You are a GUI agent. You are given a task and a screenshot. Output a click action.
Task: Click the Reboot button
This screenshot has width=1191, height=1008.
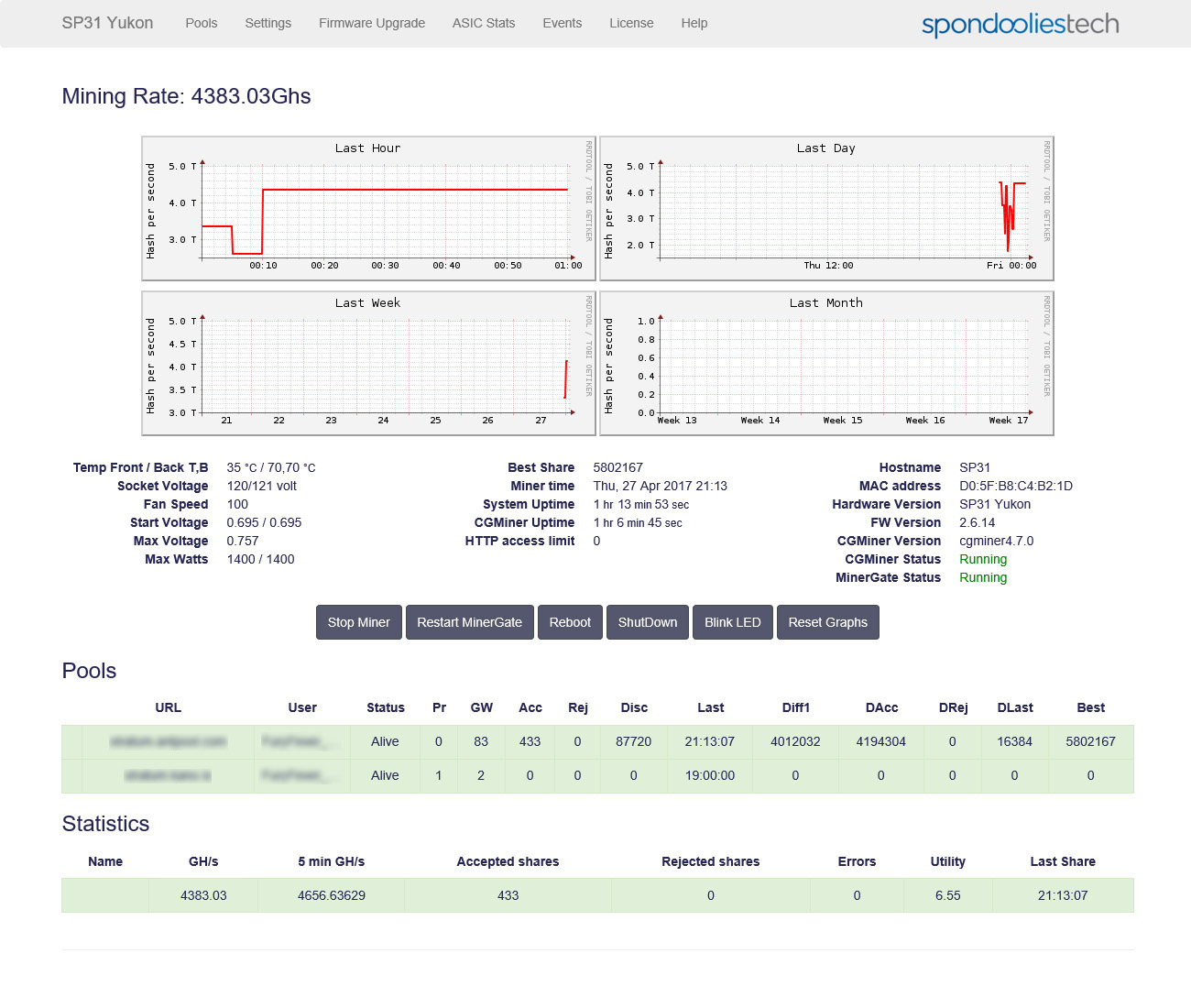click(570, 622)
